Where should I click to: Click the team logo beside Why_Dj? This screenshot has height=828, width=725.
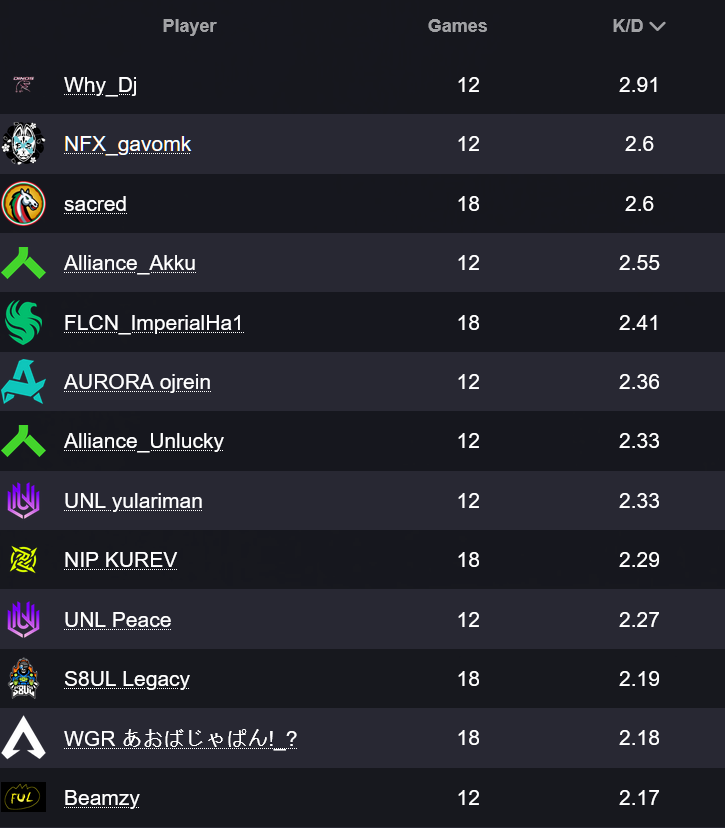23,85
